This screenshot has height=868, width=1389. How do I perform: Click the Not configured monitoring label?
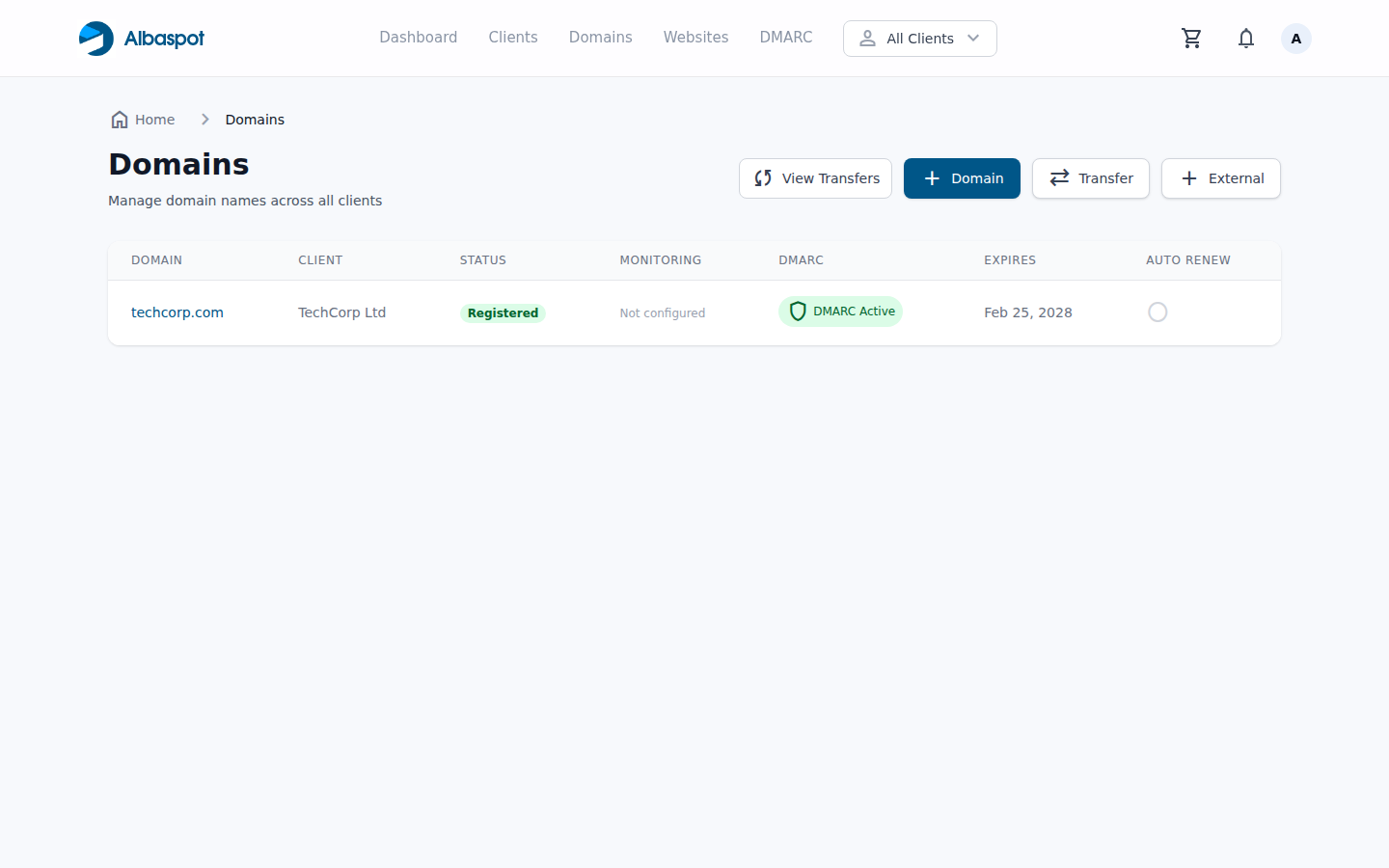(x=662, y=312)
